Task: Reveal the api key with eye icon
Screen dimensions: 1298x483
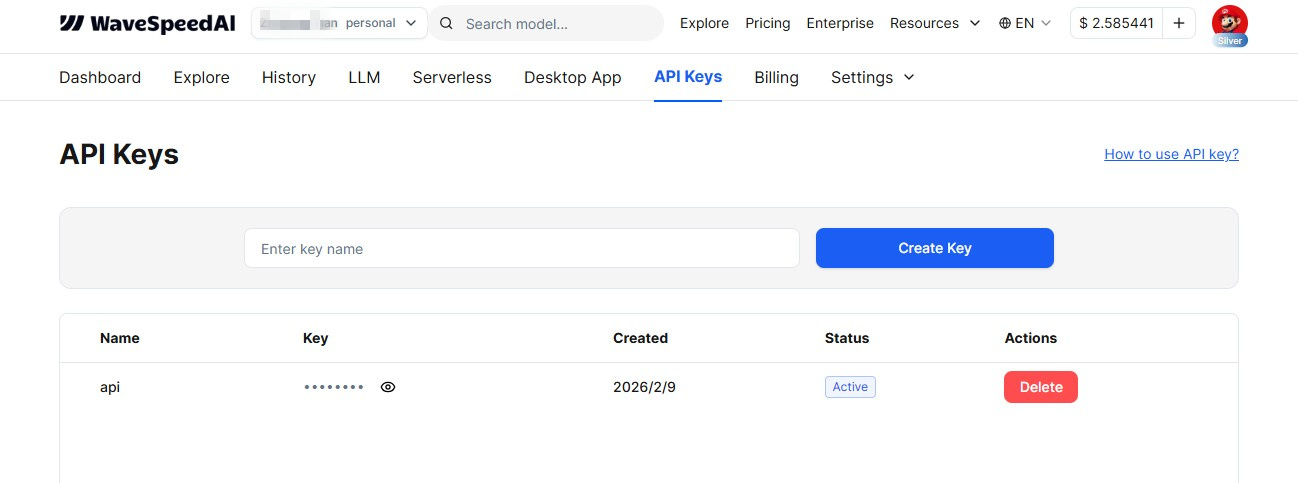Action: (388, 387)
